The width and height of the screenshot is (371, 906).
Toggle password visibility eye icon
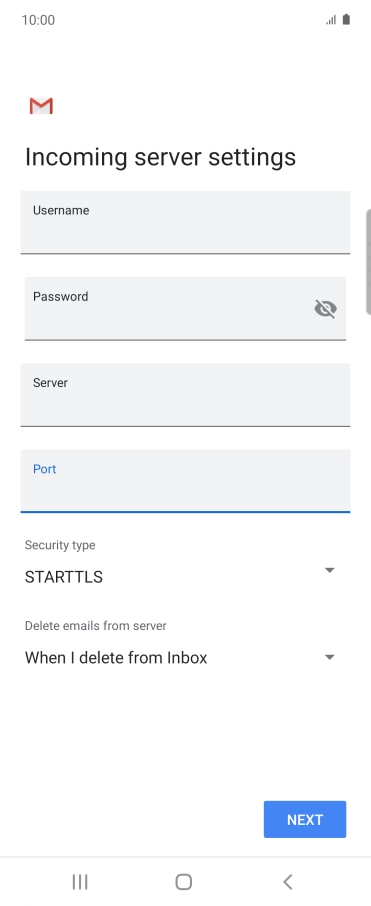pyautogui.click(x=325, y=309)
